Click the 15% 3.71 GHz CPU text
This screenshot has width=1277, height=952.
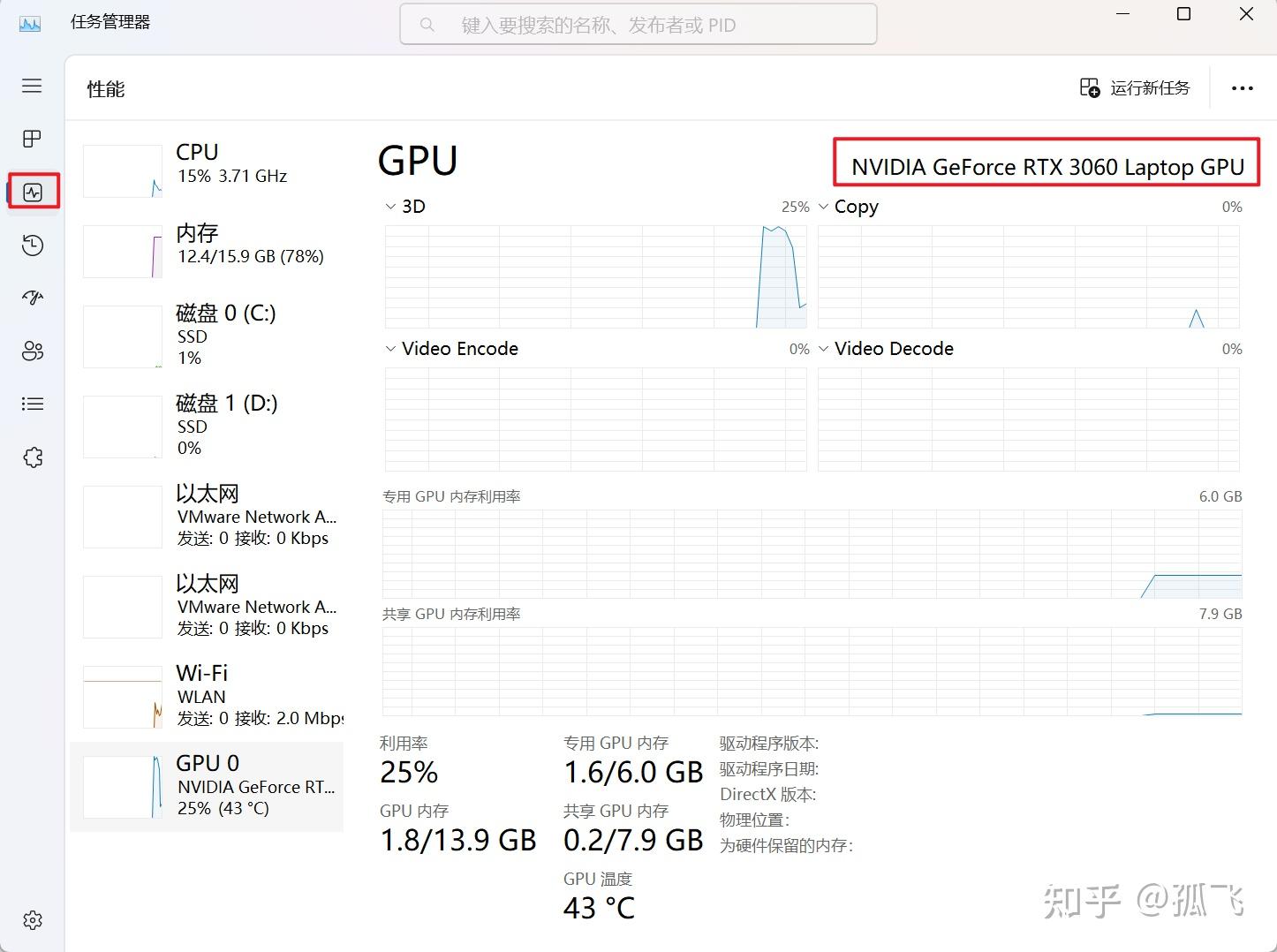[x=232, y=176]
